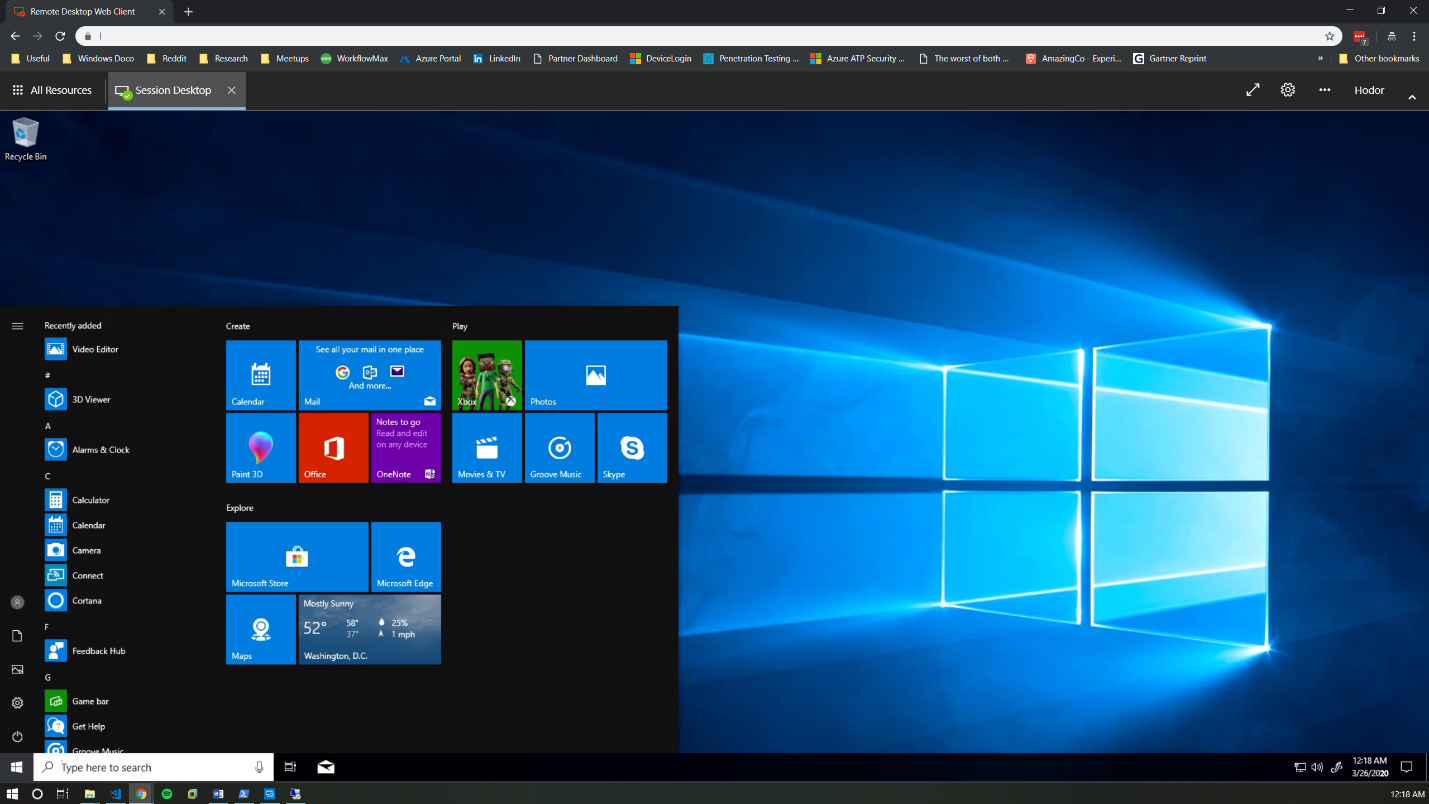This screenshot has height=804, width=1429.
Task: Bookmark this page with the star icon
Action: (x=1329, y=36)
